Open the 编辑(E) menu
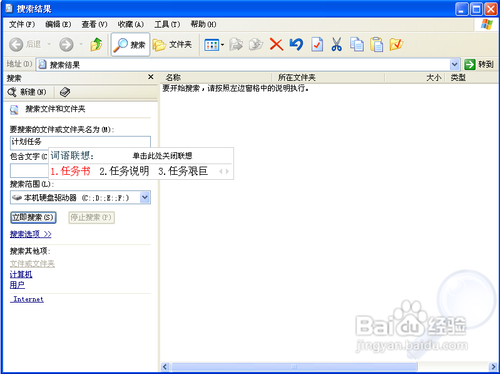500x374 pixels. [x=58, y=24]
